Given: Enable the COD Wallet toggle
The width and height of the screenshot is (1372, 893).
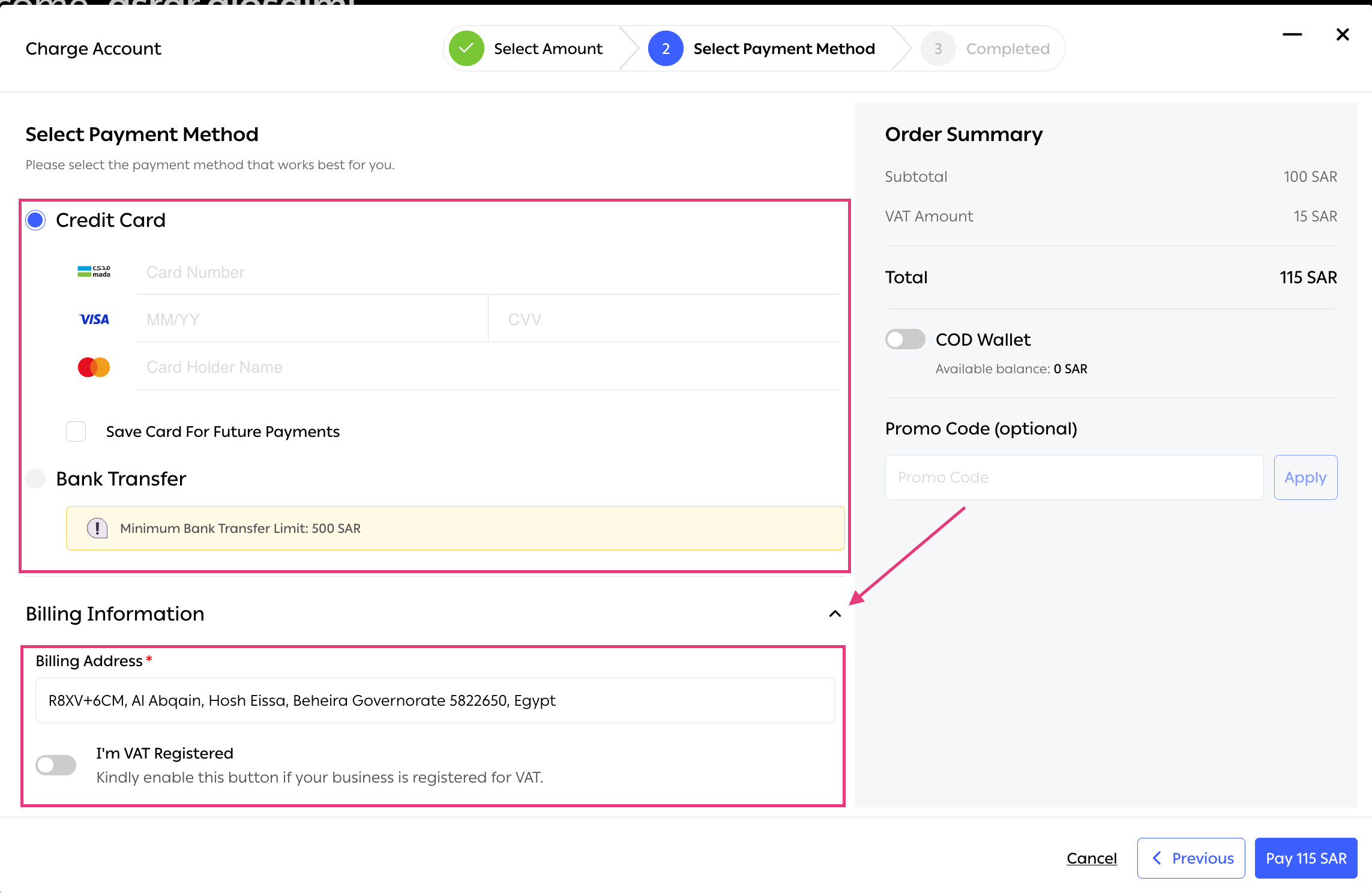Looking at the screenshot, I should click(x=905, y=340).
